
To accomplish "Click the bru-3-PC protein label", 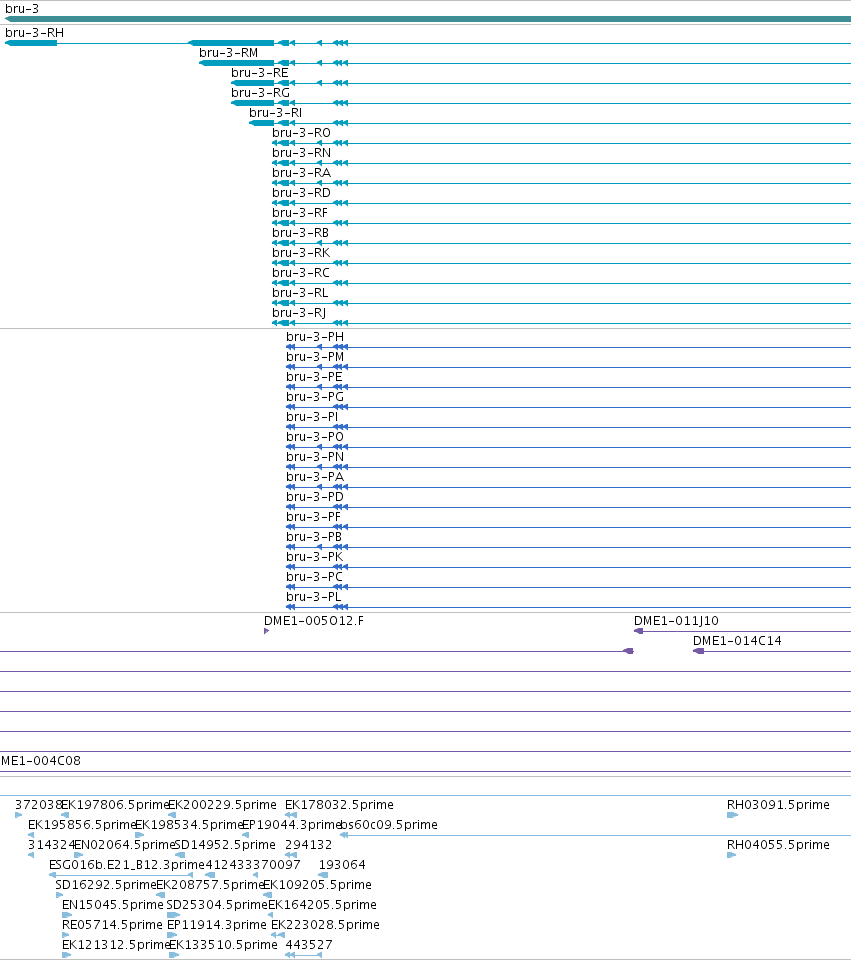I will [x=314, y=577].
